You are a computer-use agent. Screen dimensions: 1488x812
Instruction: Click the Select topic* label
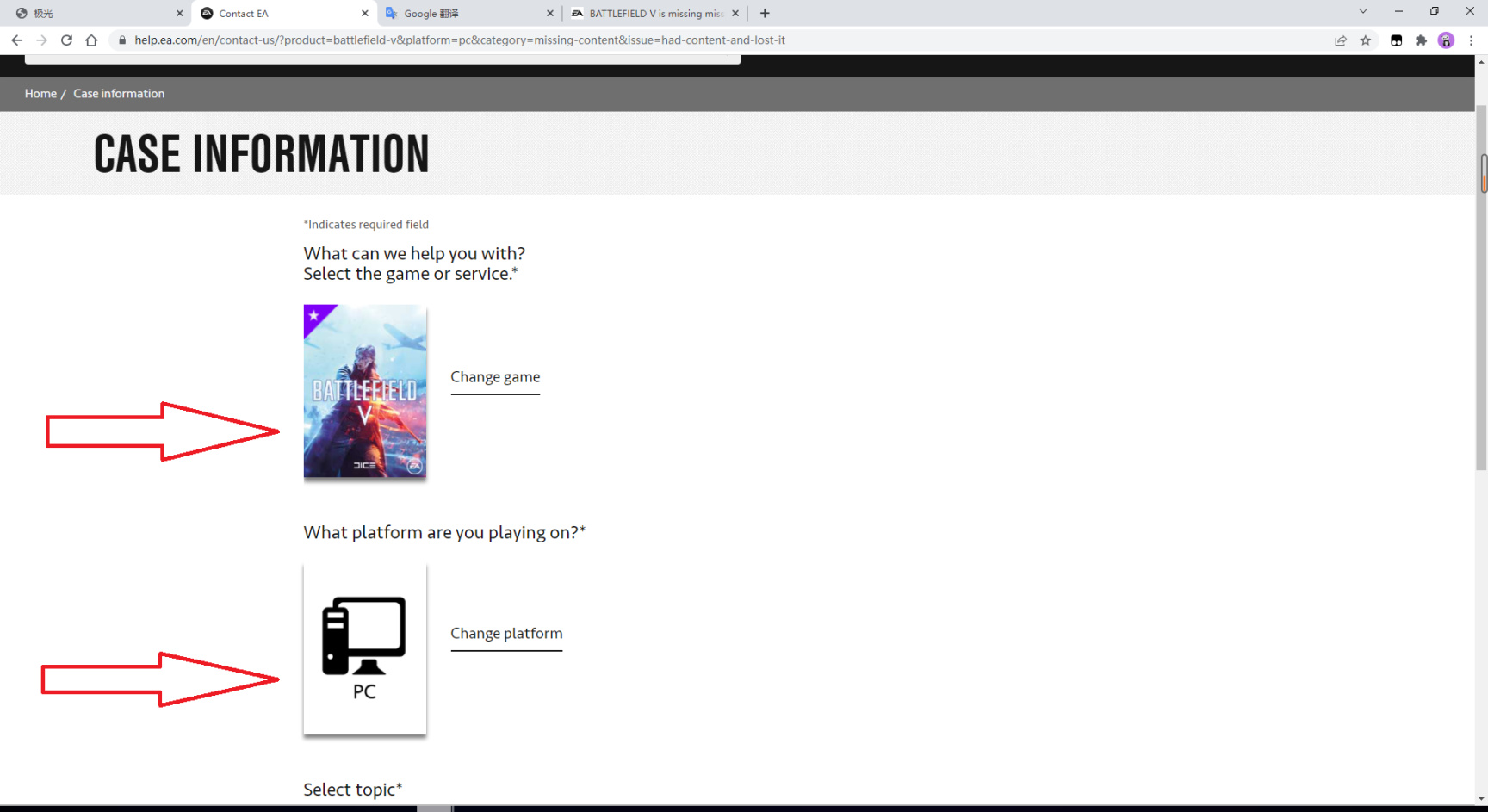353,790
